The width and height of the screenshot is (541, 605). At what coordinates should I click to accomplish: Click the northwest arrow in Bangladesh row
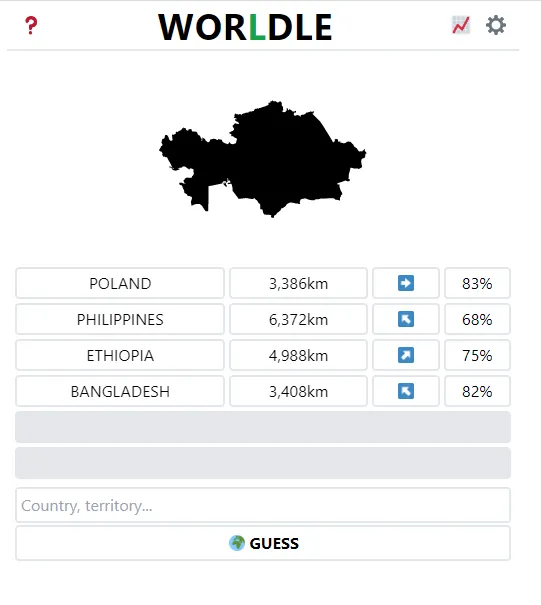tap(406, 391)
